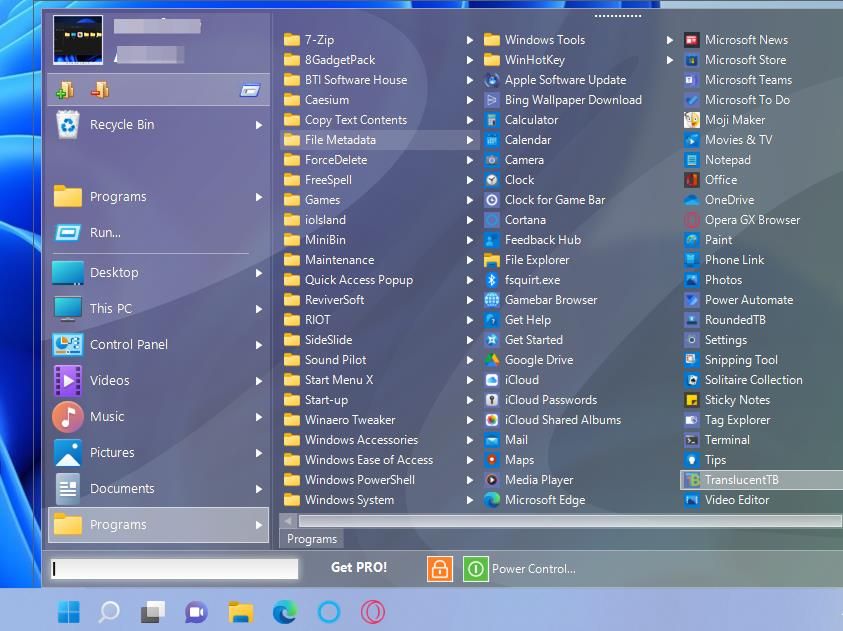Click the horizontal scrollbar track of the programs list
843x631 pixels.
570,521
